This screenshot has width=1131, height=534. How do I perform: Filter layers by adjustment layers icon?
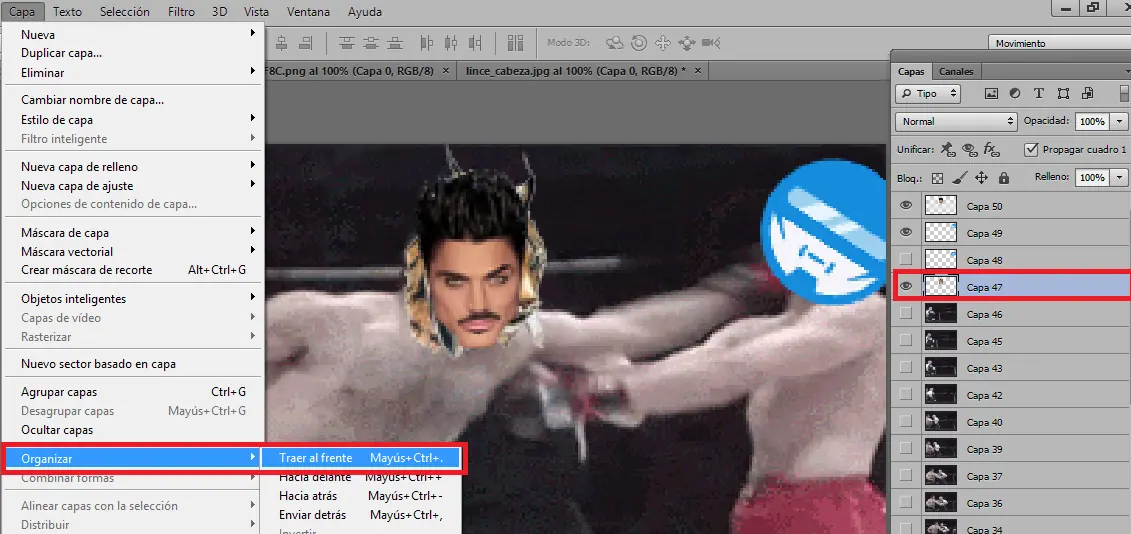tap(1015, 93)
